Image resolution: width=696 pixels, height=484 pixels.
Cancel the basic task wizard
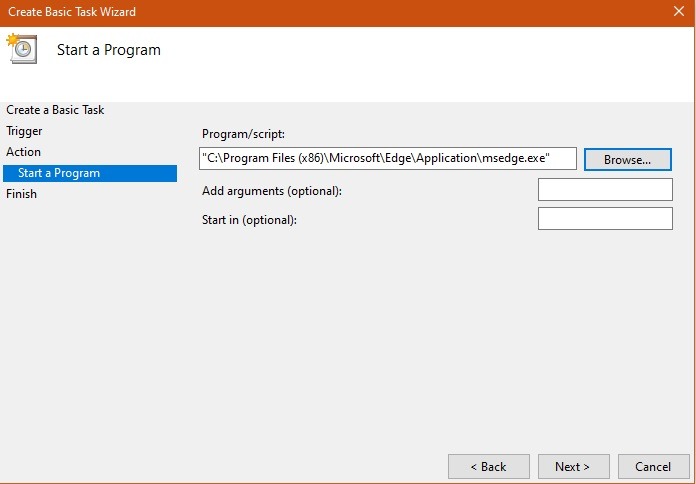pyautogui.click(x=653, y=467)
